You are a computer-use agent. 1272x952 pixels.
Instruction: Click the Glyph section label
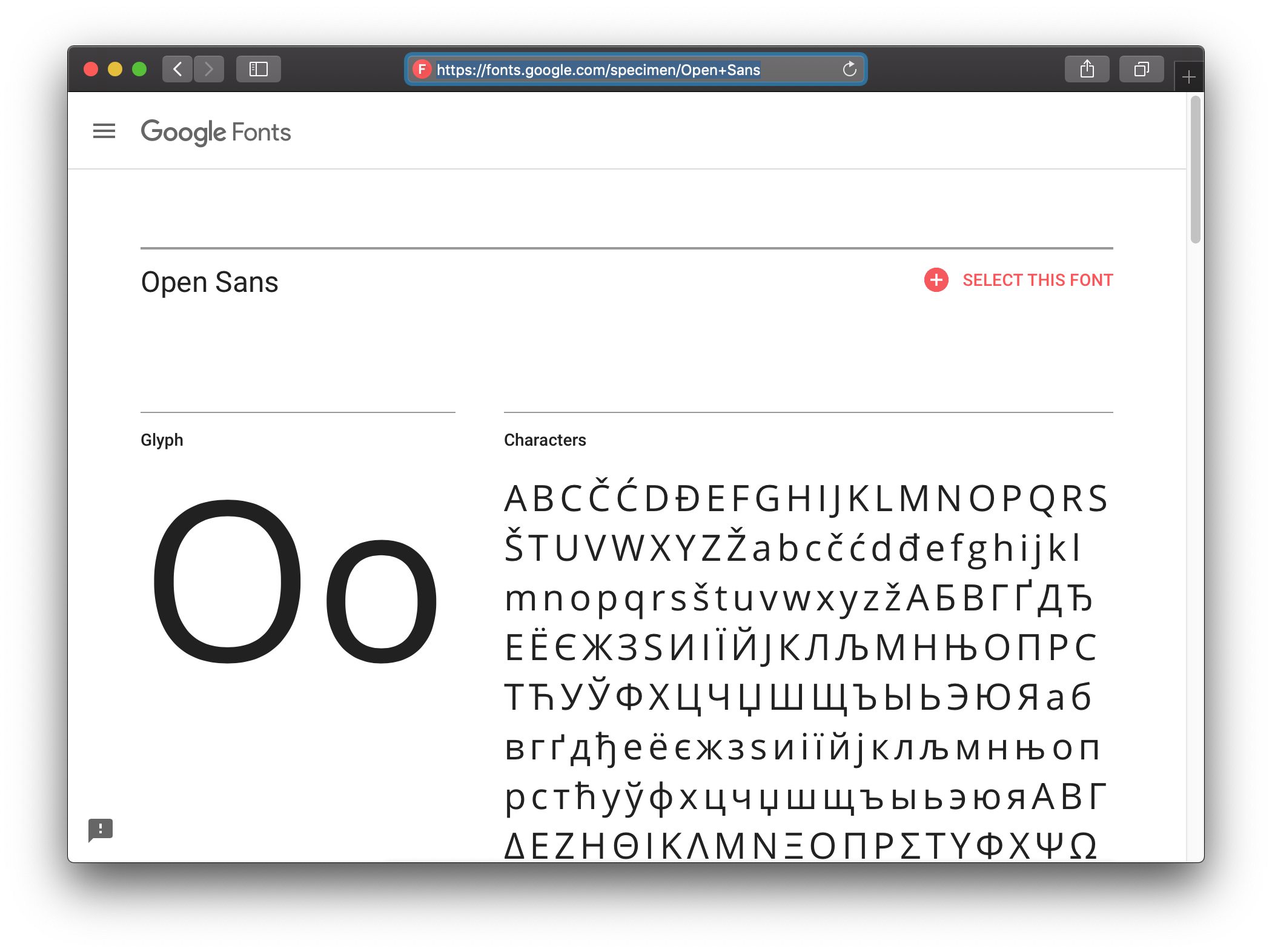(x=162, y=440)
